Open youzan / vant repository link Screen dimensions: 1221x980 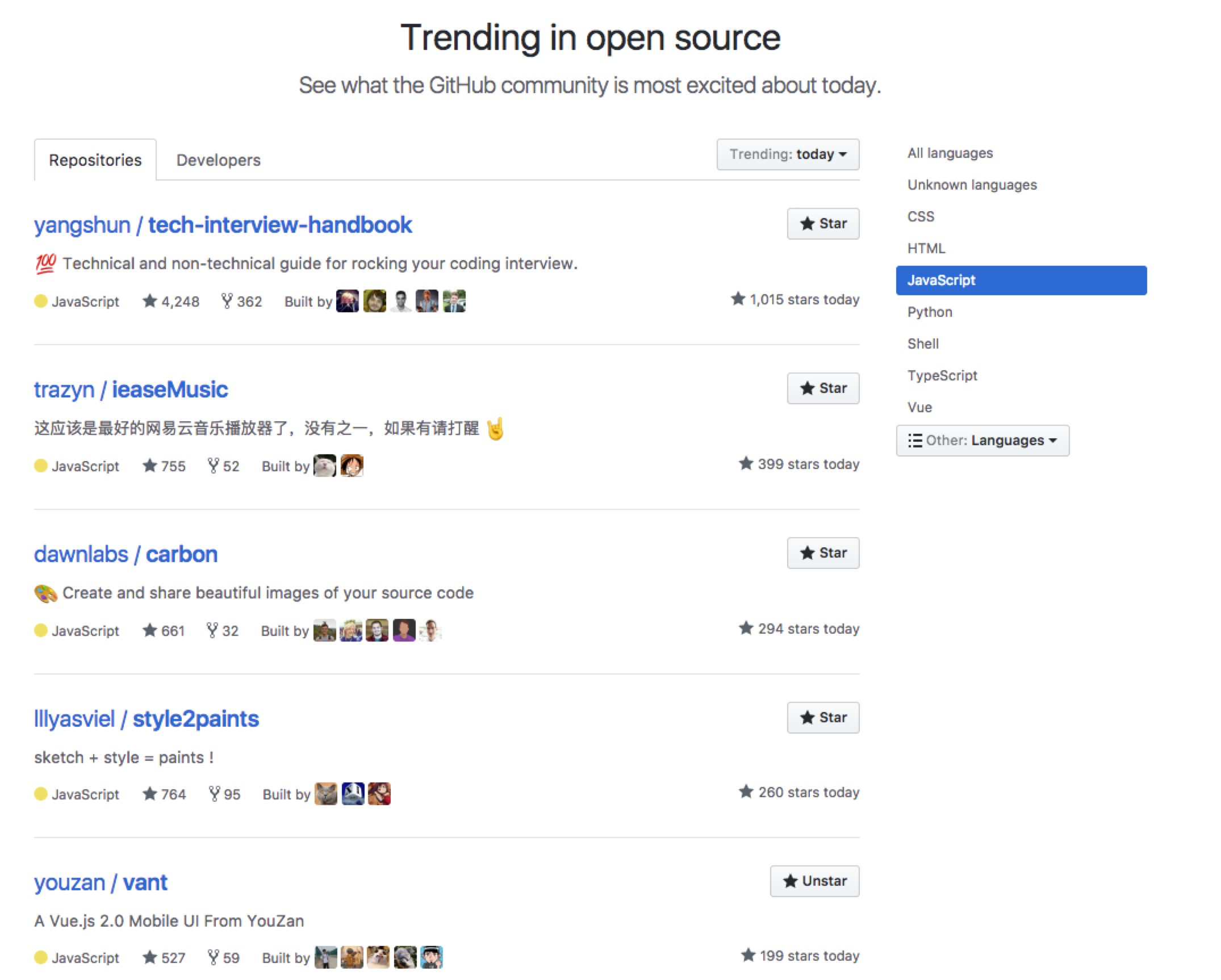click(x=101, y=883)
